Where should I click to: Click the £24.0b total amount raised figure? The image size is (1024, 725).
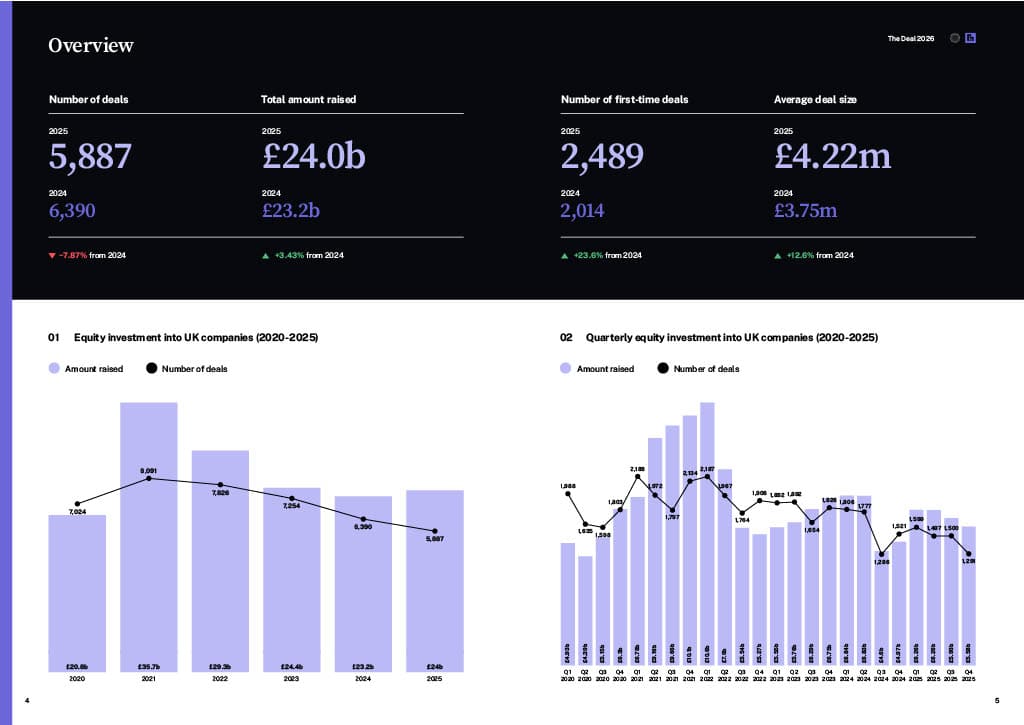(314, 156)
